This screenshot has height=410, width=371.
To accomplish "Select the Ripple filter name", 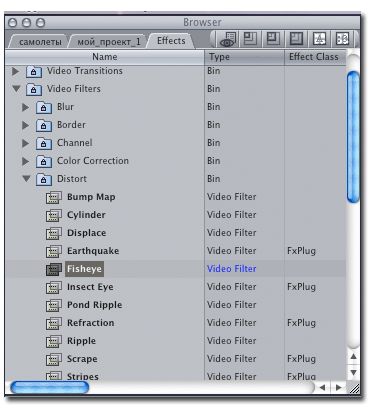I will (x=81, y=341).
